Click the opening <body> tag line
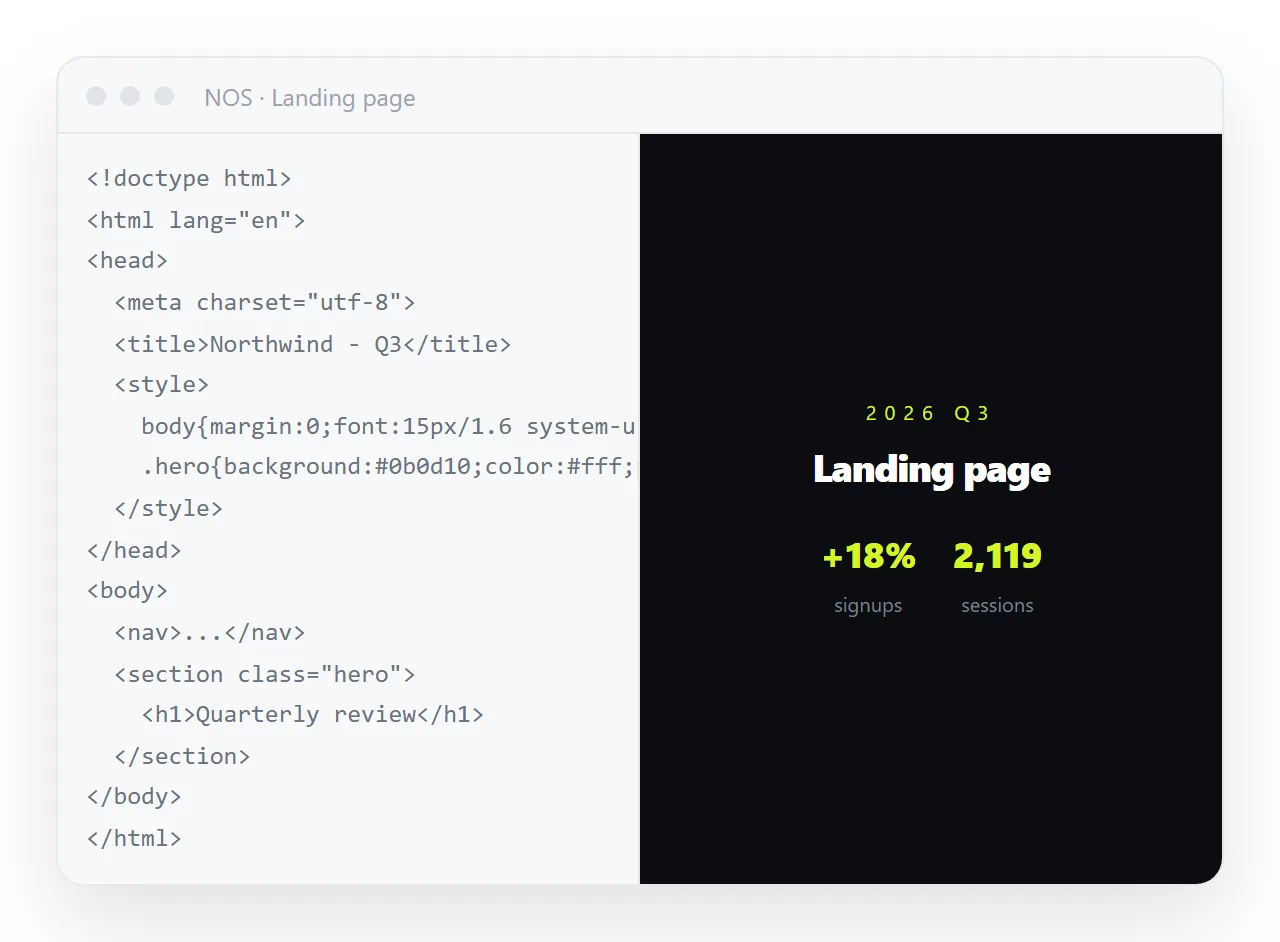 pyautogui.click(x=127, y=590)
